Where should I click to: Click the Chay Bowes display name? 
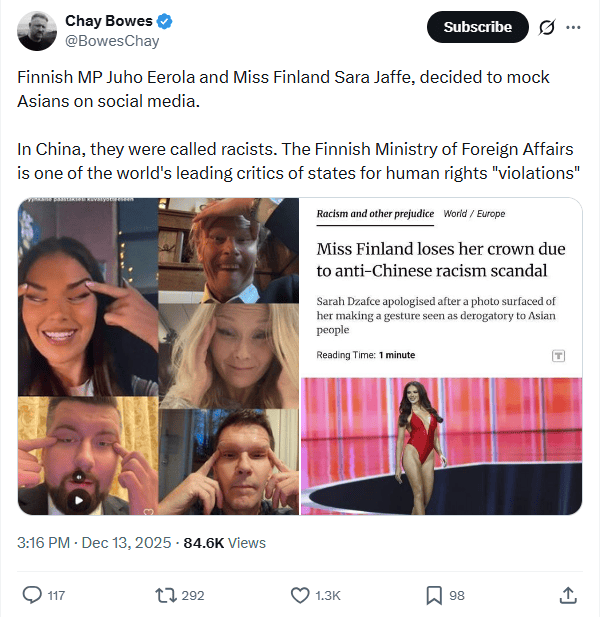[109, 21]
